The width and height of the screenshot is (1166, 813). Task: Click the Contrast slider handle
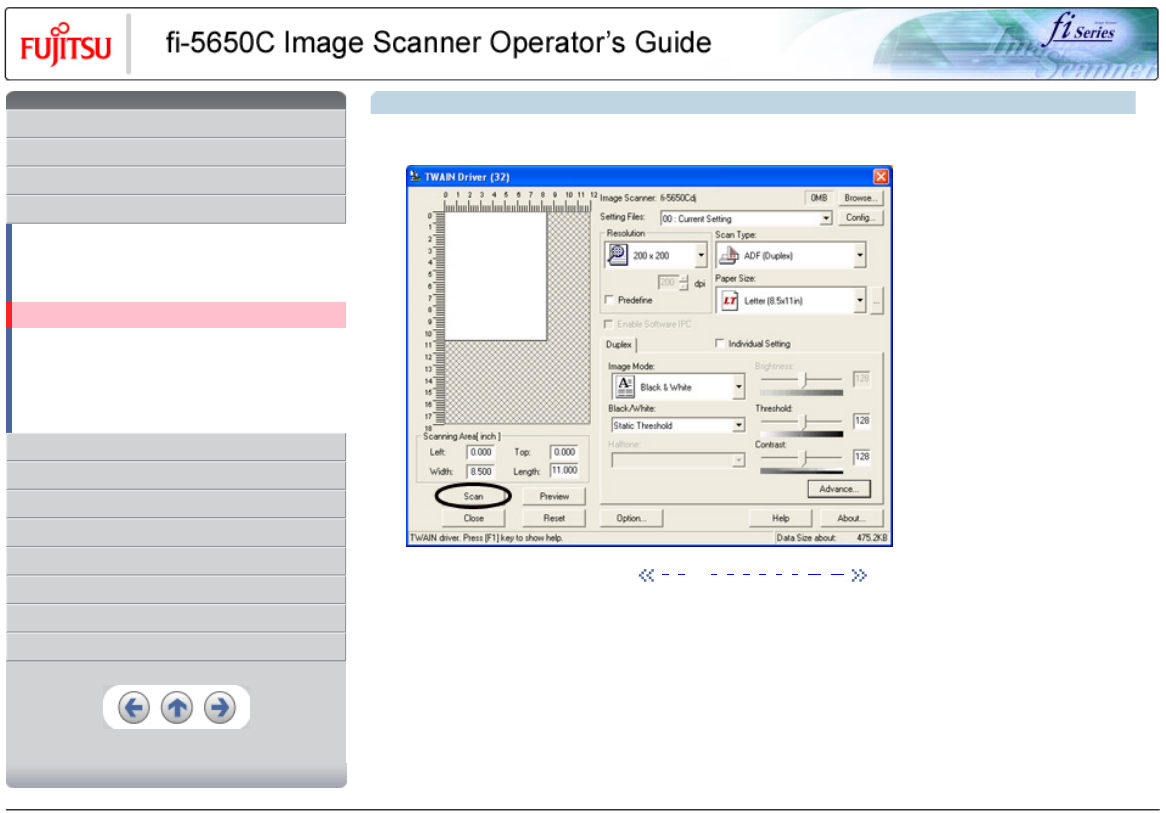(x=803, y=457)
